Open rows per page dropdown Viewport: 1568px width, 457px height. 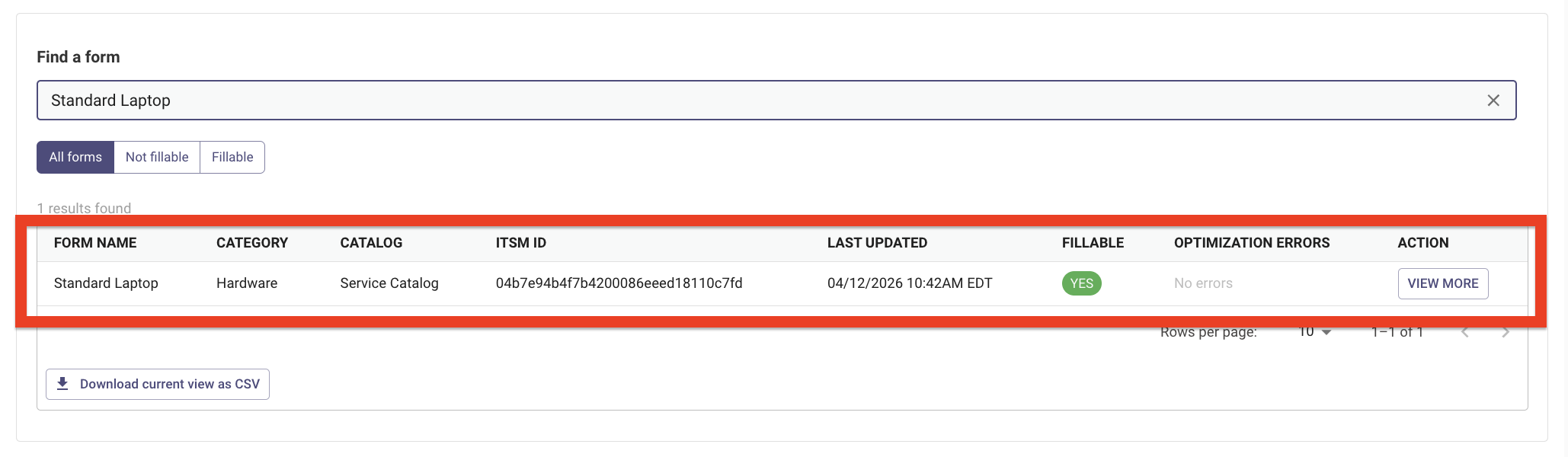coord(1315,332)
